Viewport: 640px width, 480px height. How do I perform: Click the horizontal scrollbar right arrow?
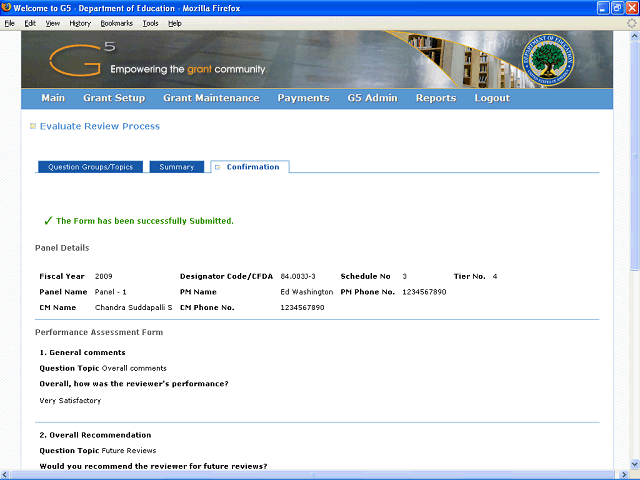point(624,475)
